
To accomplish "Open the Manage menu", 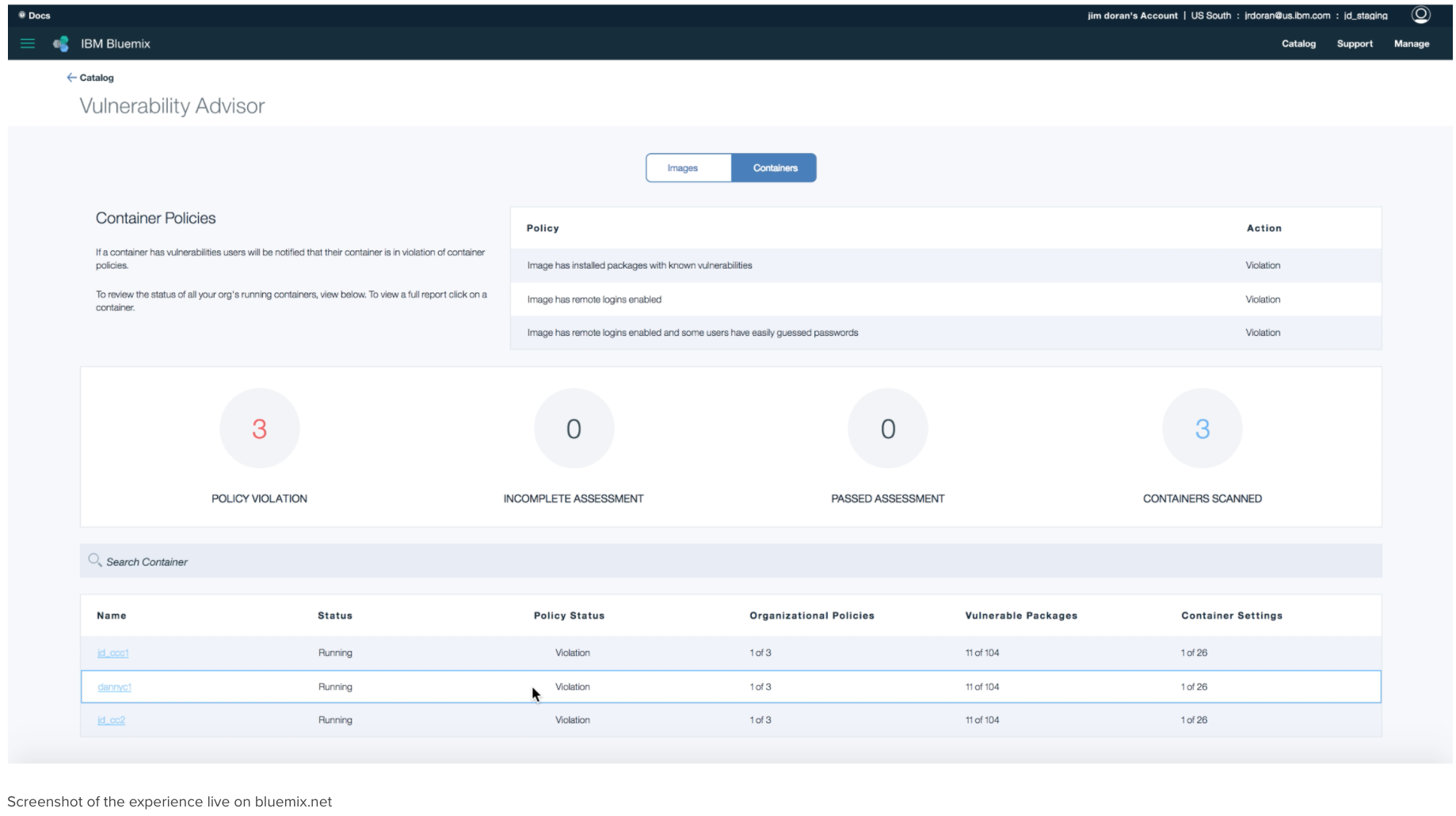I will click(x=1412, y=44).
